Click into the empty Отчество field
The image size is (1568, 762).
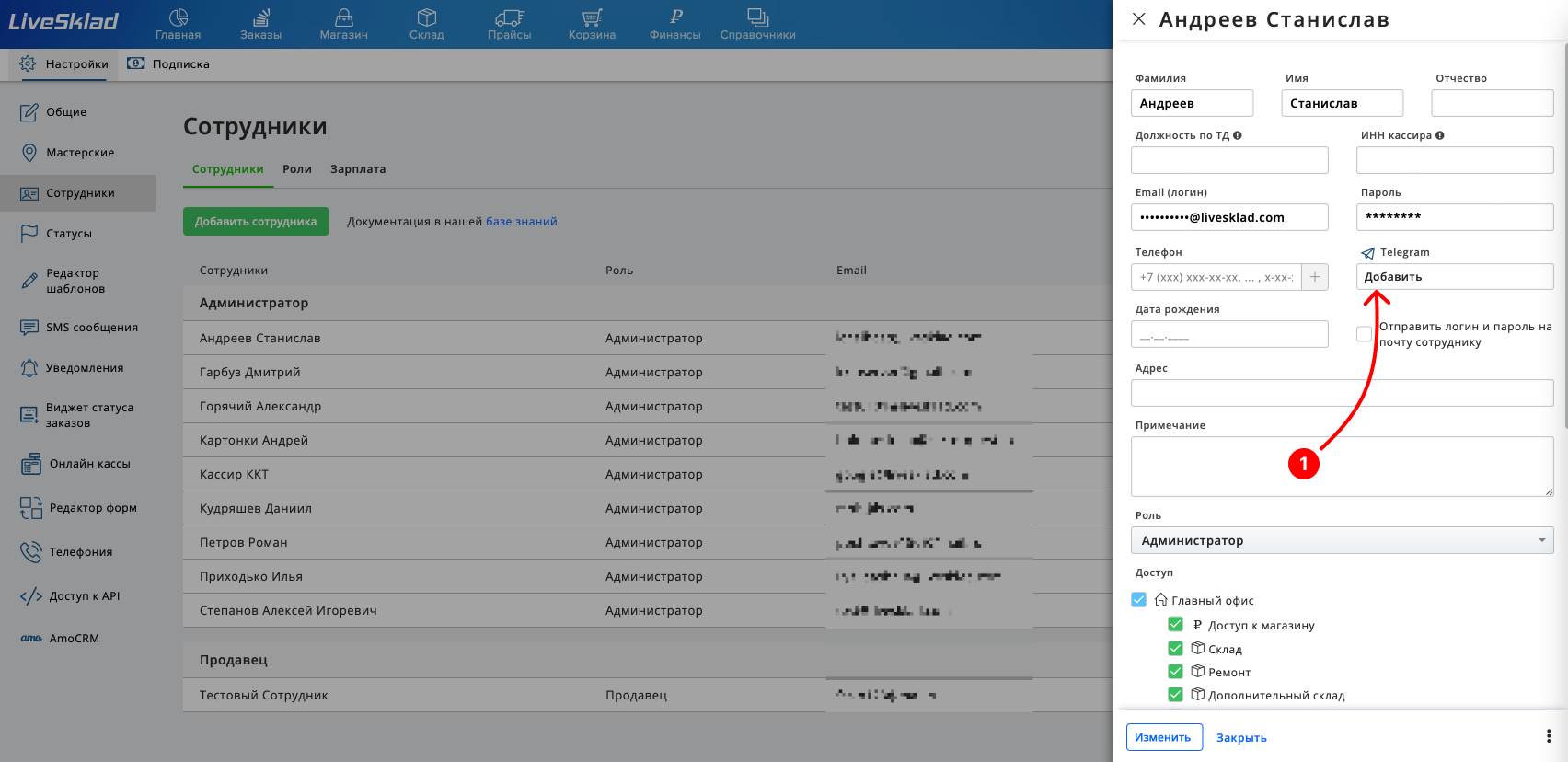[1493, 103]
